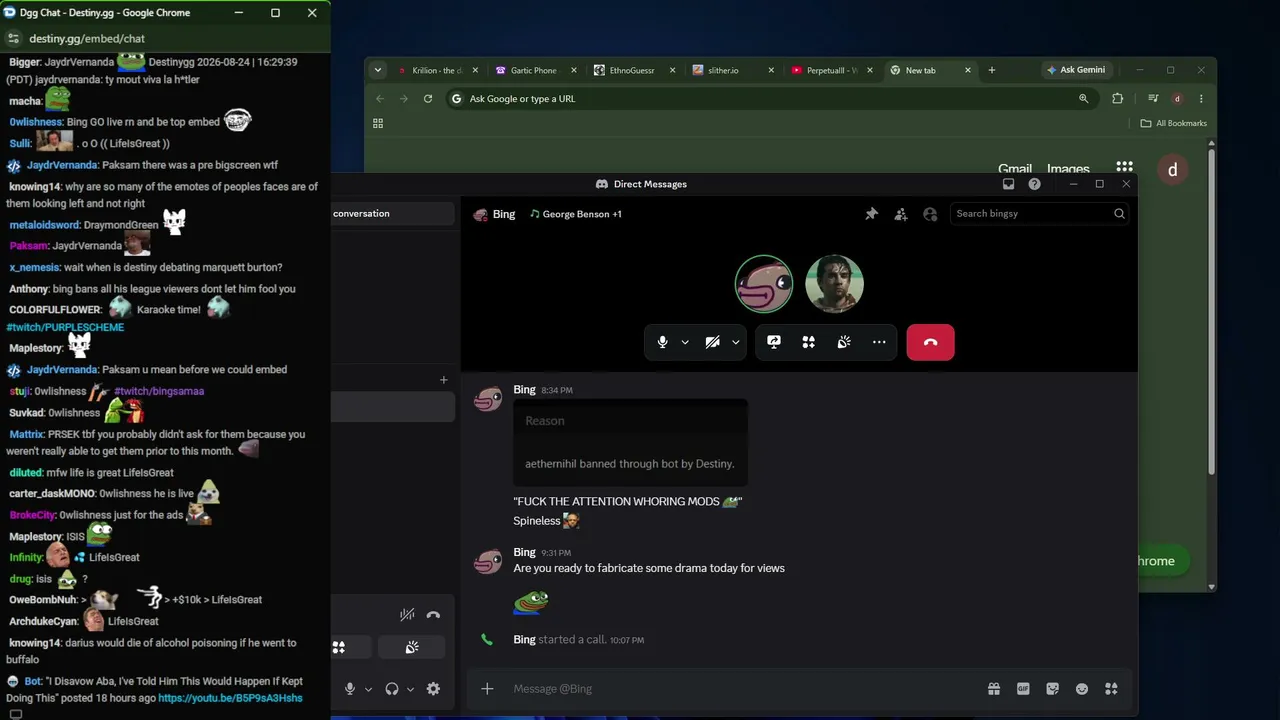Image resolution: width=1280 pixels, height=720 pixels.
Task: Add friends to the Bing DM
Action: click(901, 214)
